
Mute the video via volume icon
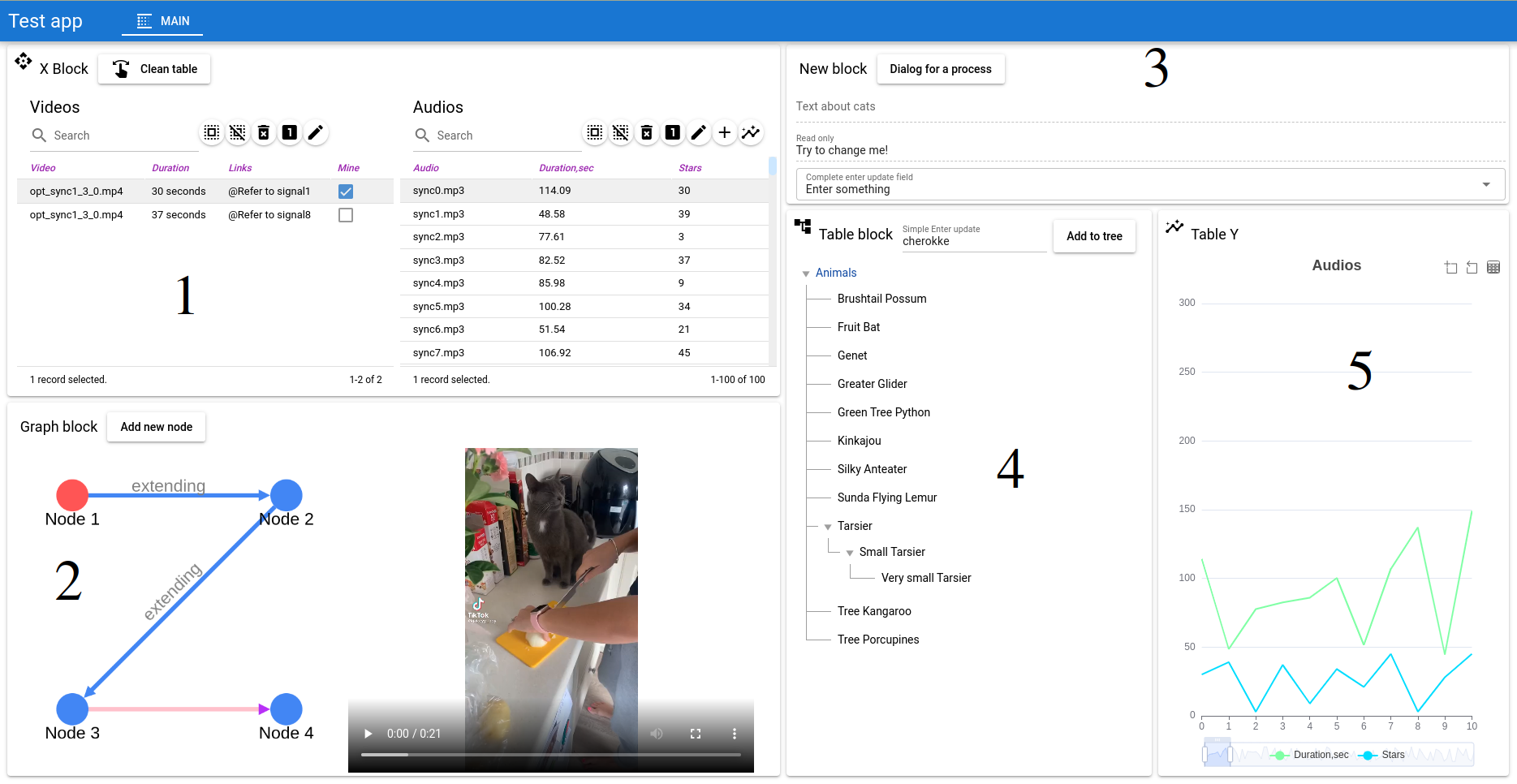[657, 734]
